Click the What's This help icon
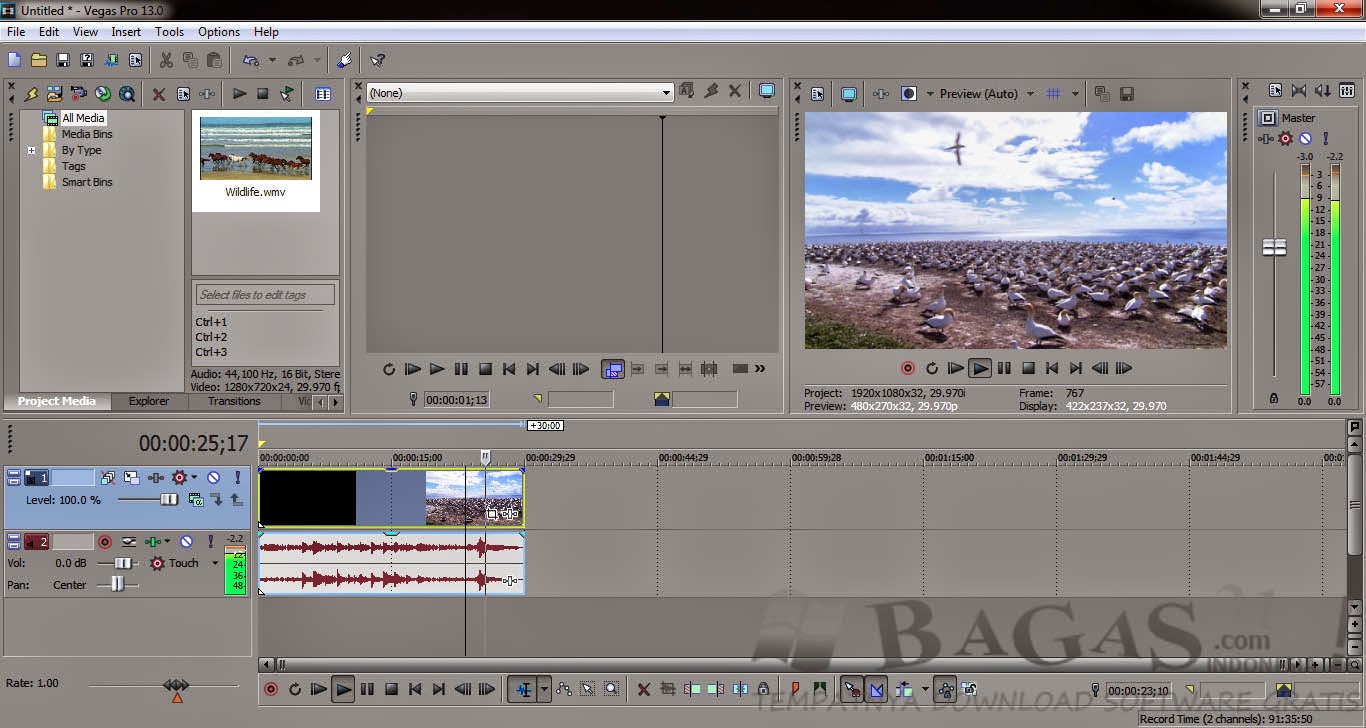Image resolution: width=1366 pixels, height=728 pixels. coord(377,60)
